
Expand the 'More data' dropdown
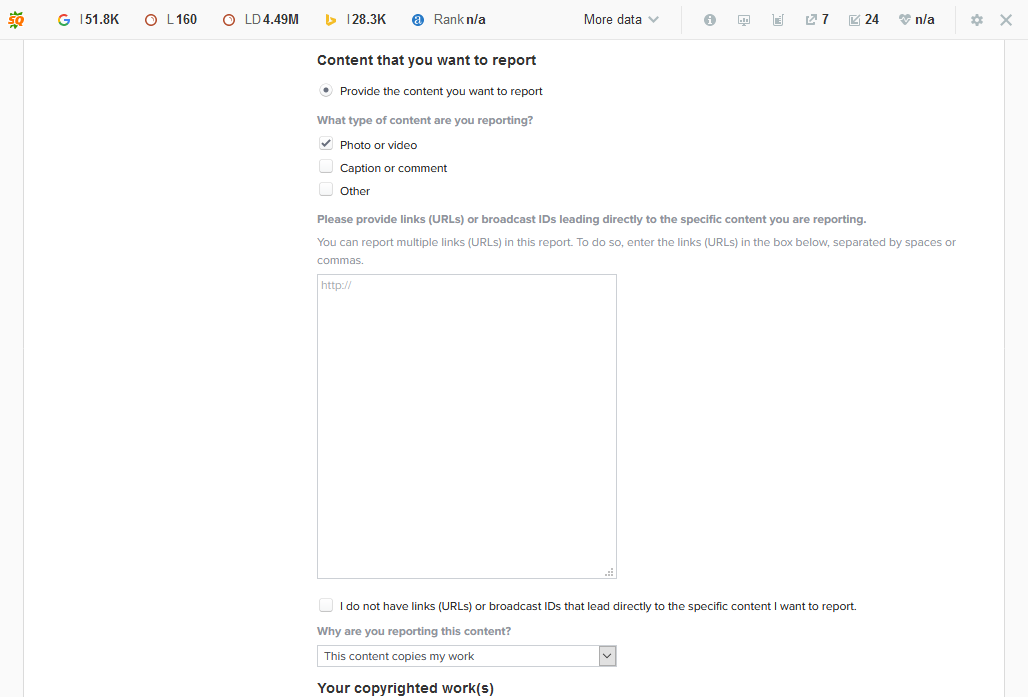tap(621, 20)
